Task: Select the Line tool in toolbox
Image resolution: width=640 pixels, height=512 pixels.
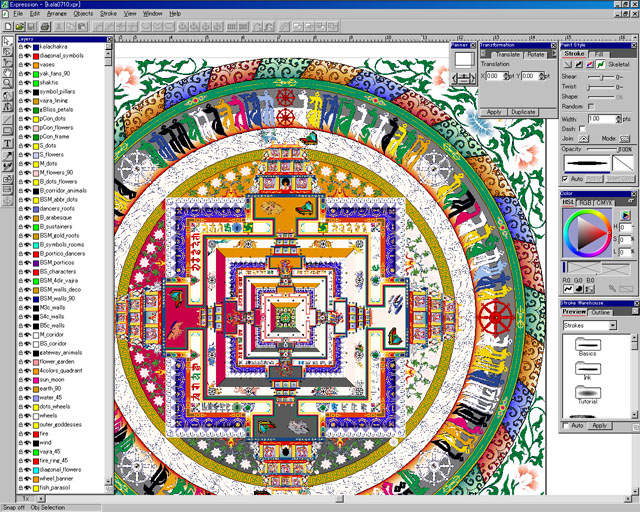Action: tap(7, 119)
